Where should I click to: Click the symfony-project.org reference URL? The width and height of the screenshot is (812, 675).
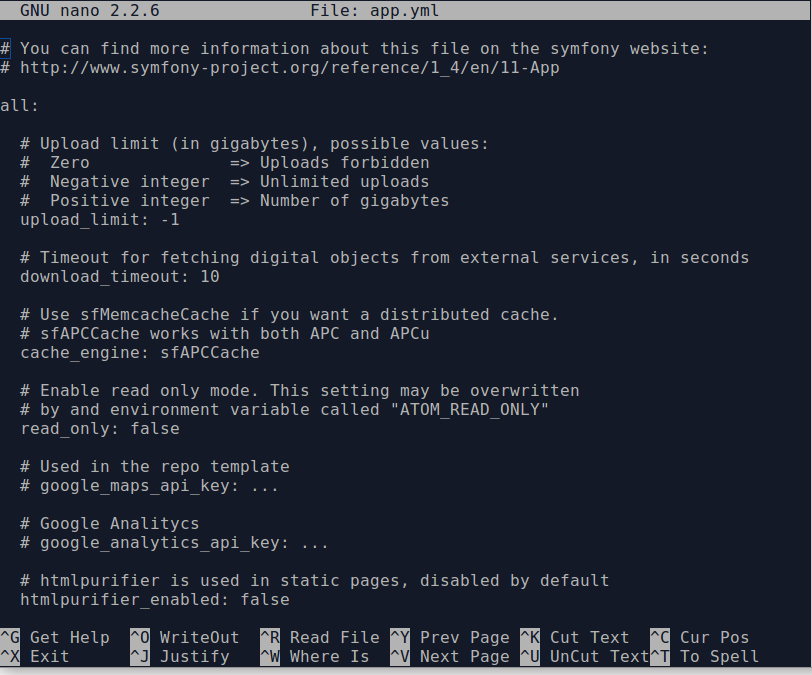(289, 68)
